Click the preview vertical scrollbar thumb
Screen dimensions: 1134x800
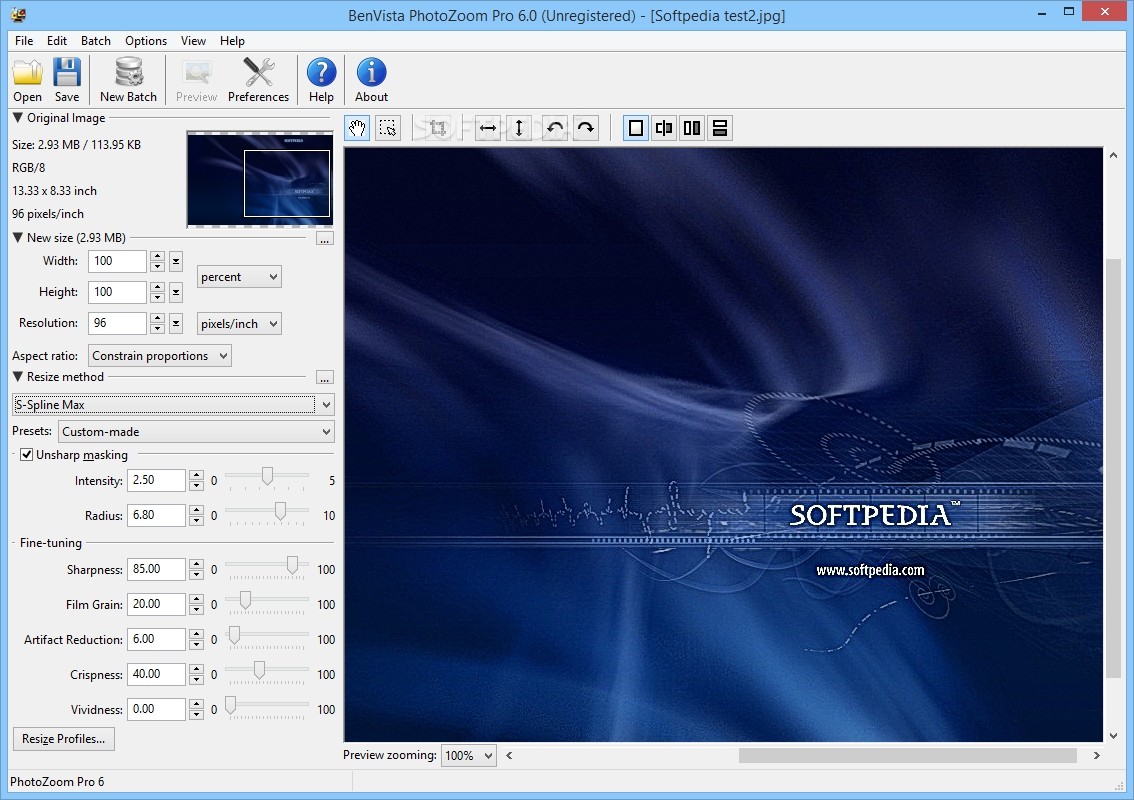(1113, 468)
